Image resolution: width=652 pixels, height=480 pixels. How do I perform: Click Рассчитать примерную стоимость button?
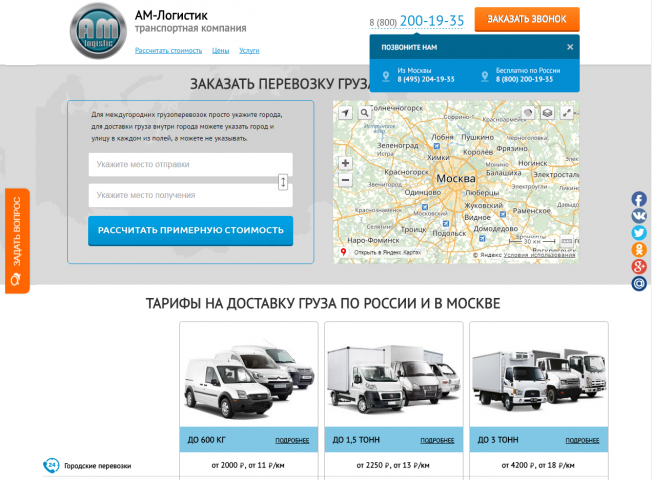[x=190, y=230]
